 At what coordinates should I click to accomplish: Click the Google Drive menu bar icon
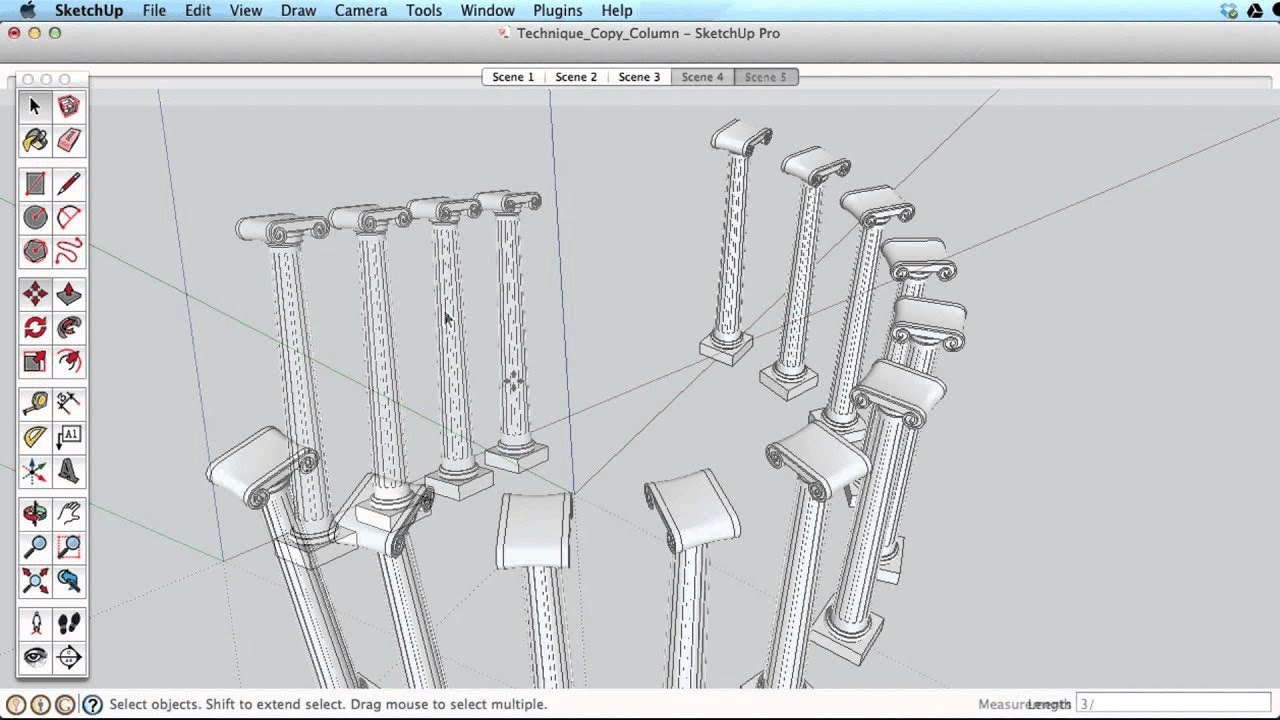(x=1255, y=11)
